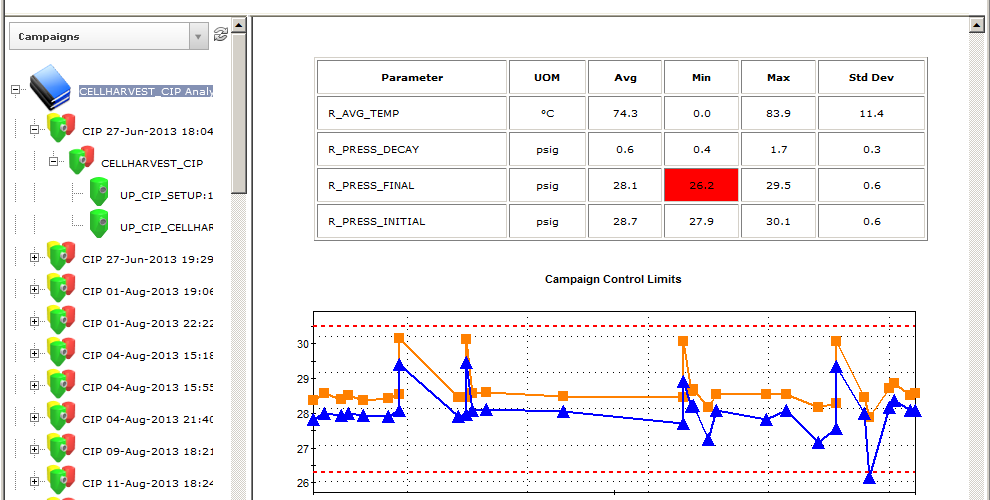Click shield icon of CIP 01-Aug-2013 22:22
Image resolution: width=990 pixels, height=500 pixels.
click(x=61, y=320)
